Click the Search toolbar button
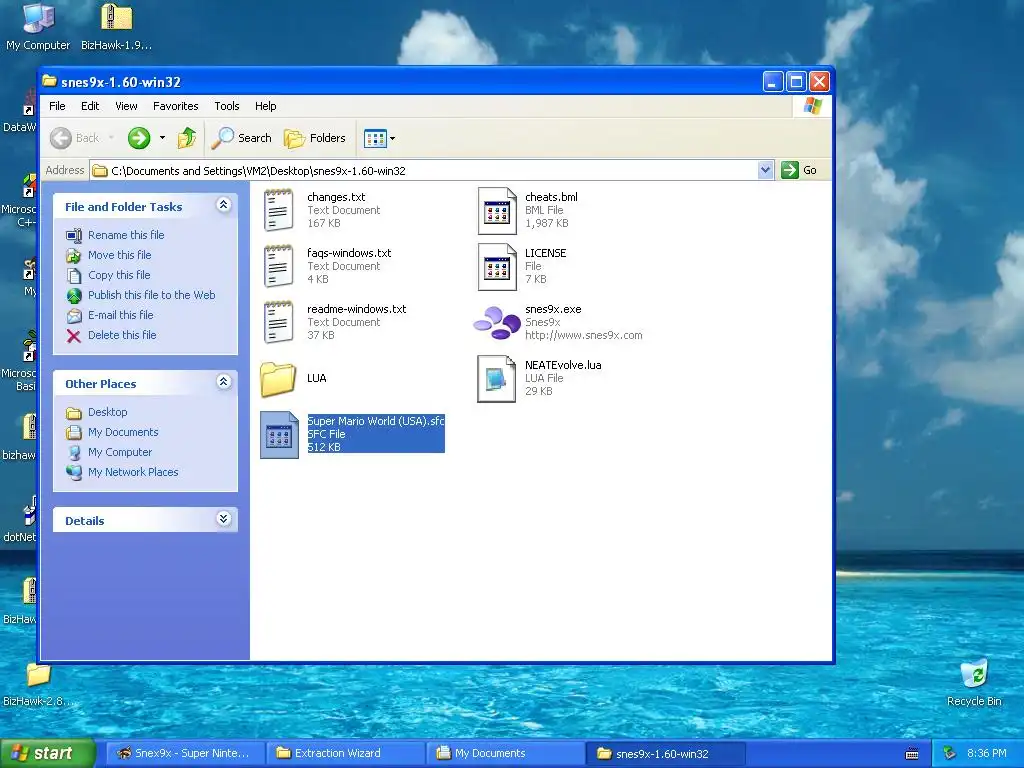The width and height of the screenshot is (1024, 768). pyautogui.click(x=241, y=138)
